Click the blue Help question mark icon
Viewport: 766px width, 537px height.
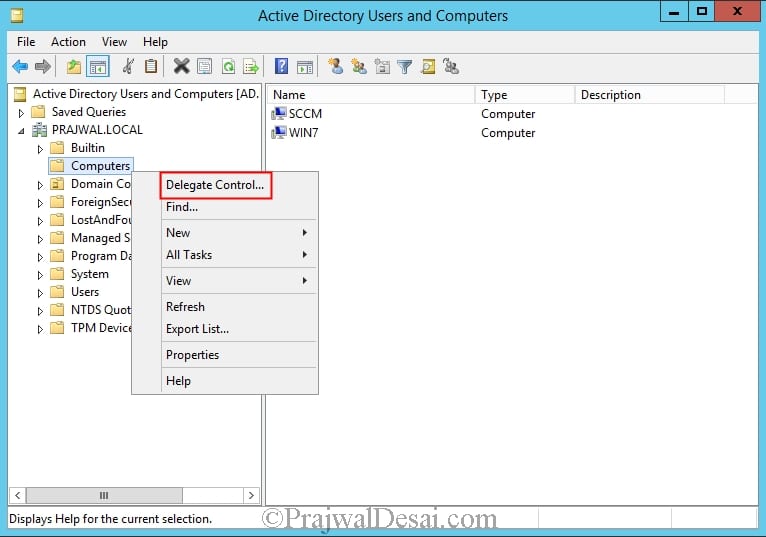coord(281,66)
